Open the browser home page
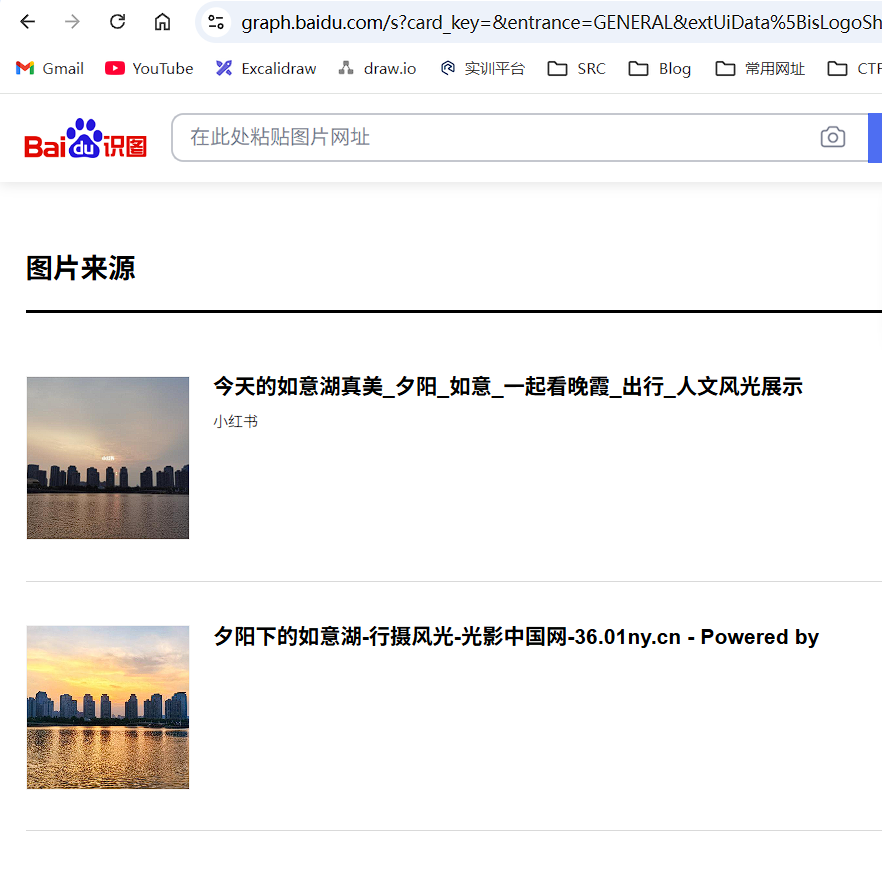This screenshot has width=882, height=881. pyautogui.click(x=162, y=22)
